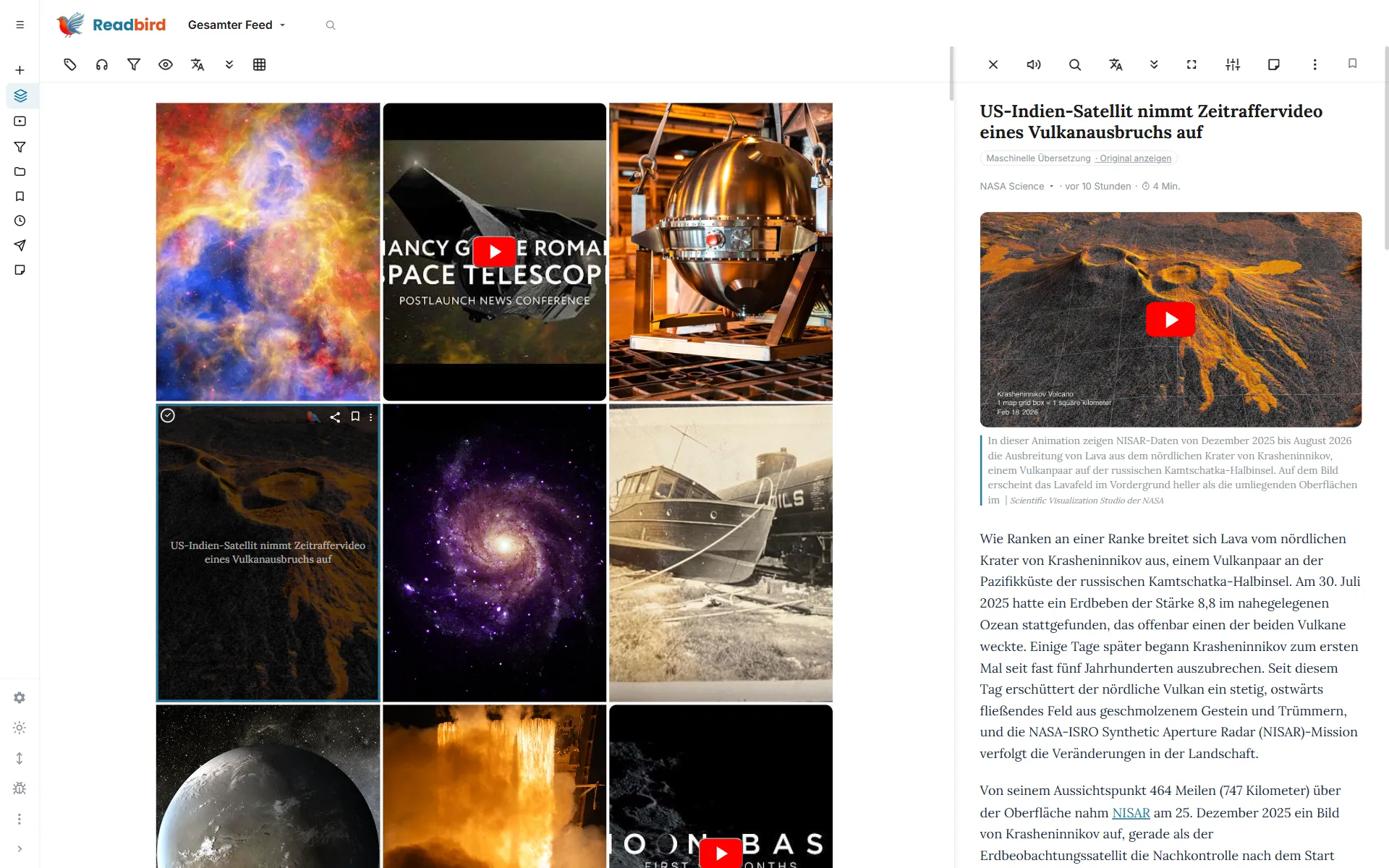The width and height of the screenshot is (1389, 868).
Task: Select the all feeds layers icon
Action: (x=20, y=95)
